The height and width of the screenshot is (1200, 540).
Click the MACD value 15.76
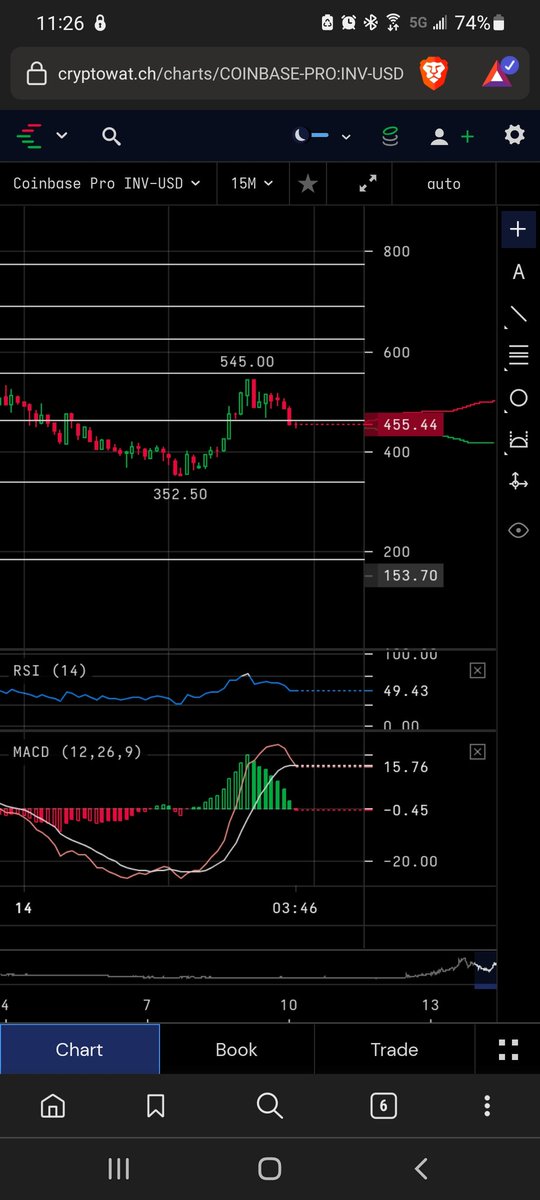406,767
